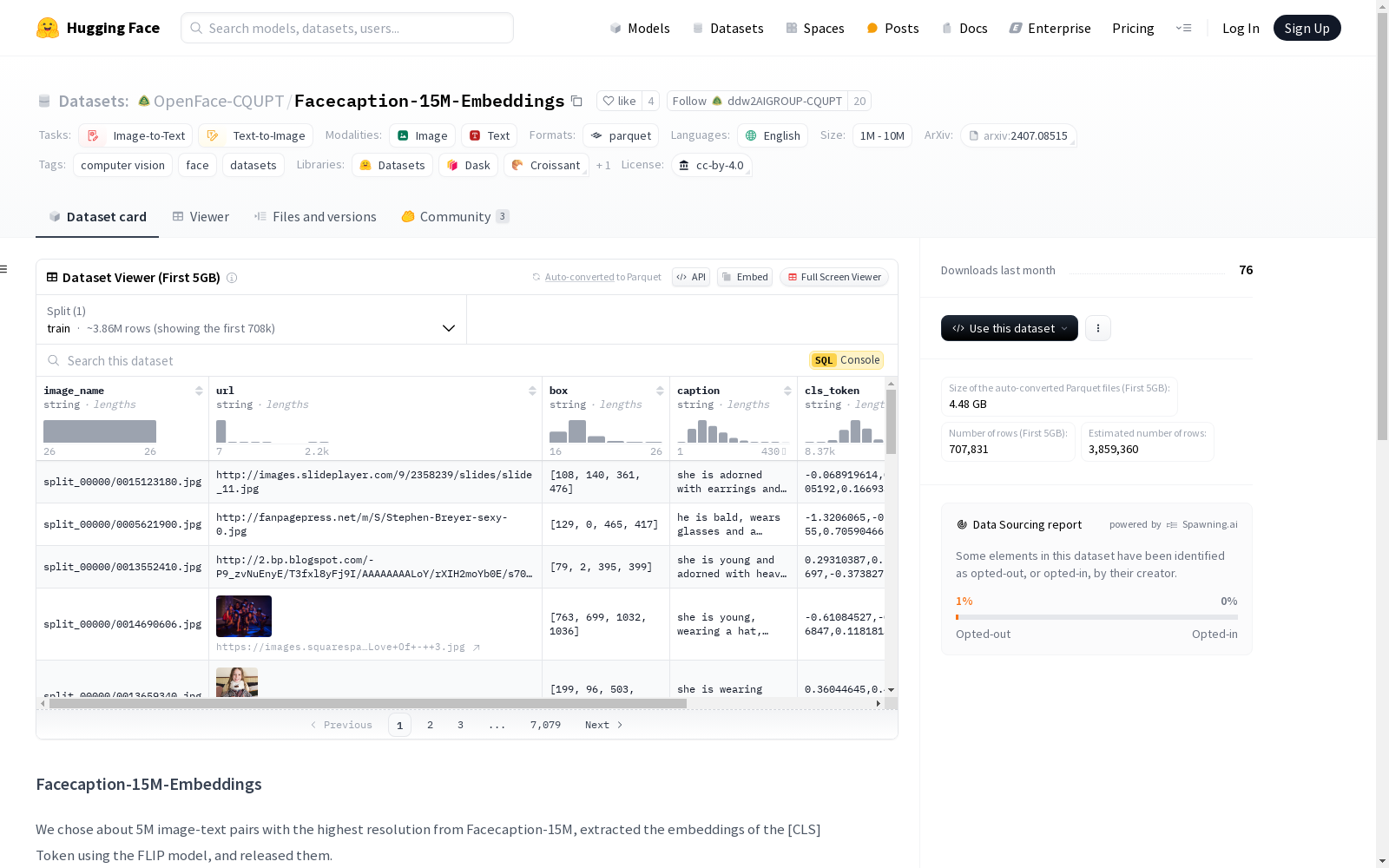Expand the Split train selector
Image resolution: width=1389 pixels, height=868 pixels.
tap(251, 319)
